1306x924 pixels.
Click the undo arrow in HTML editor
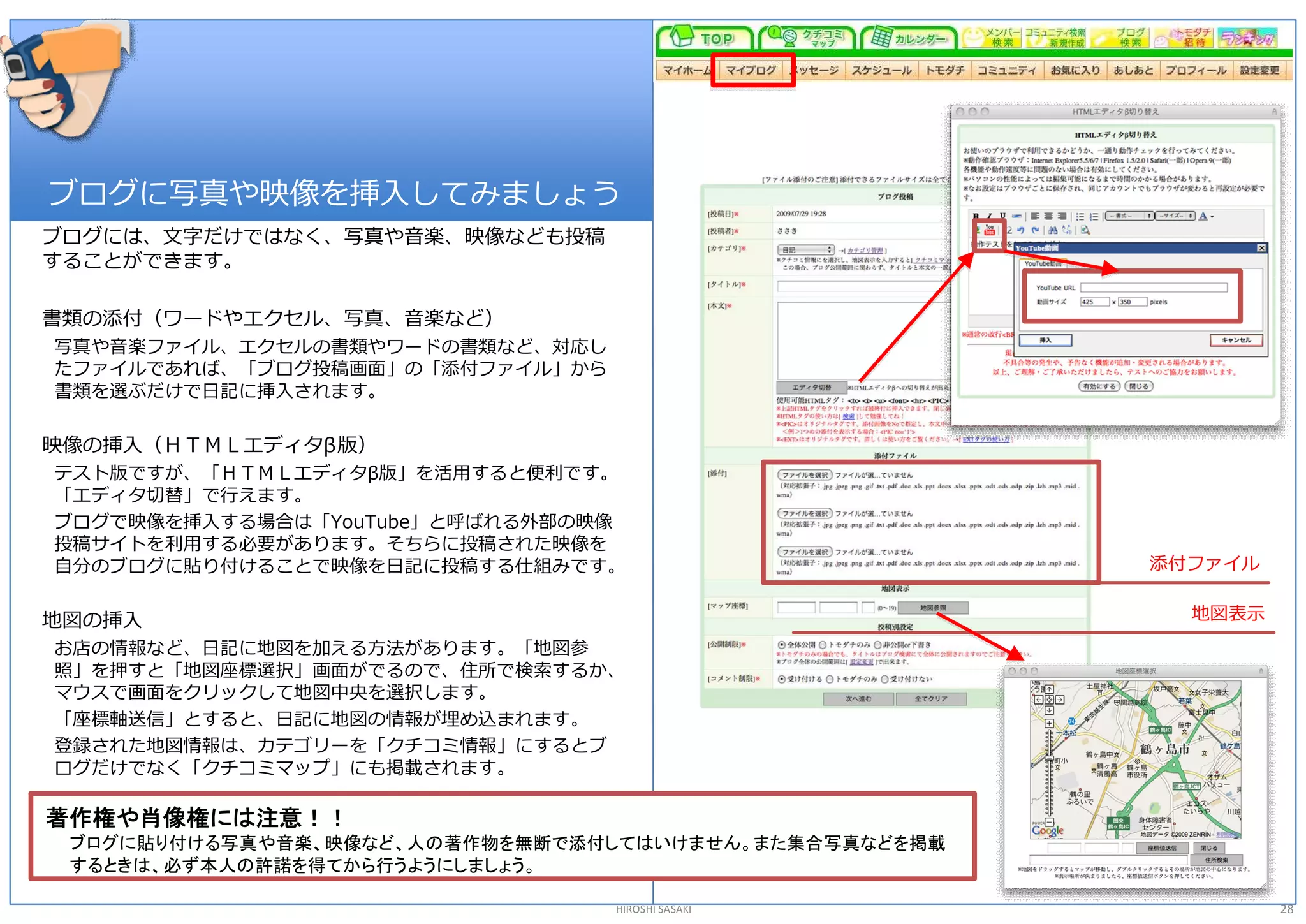click(x=1020, y=230)
